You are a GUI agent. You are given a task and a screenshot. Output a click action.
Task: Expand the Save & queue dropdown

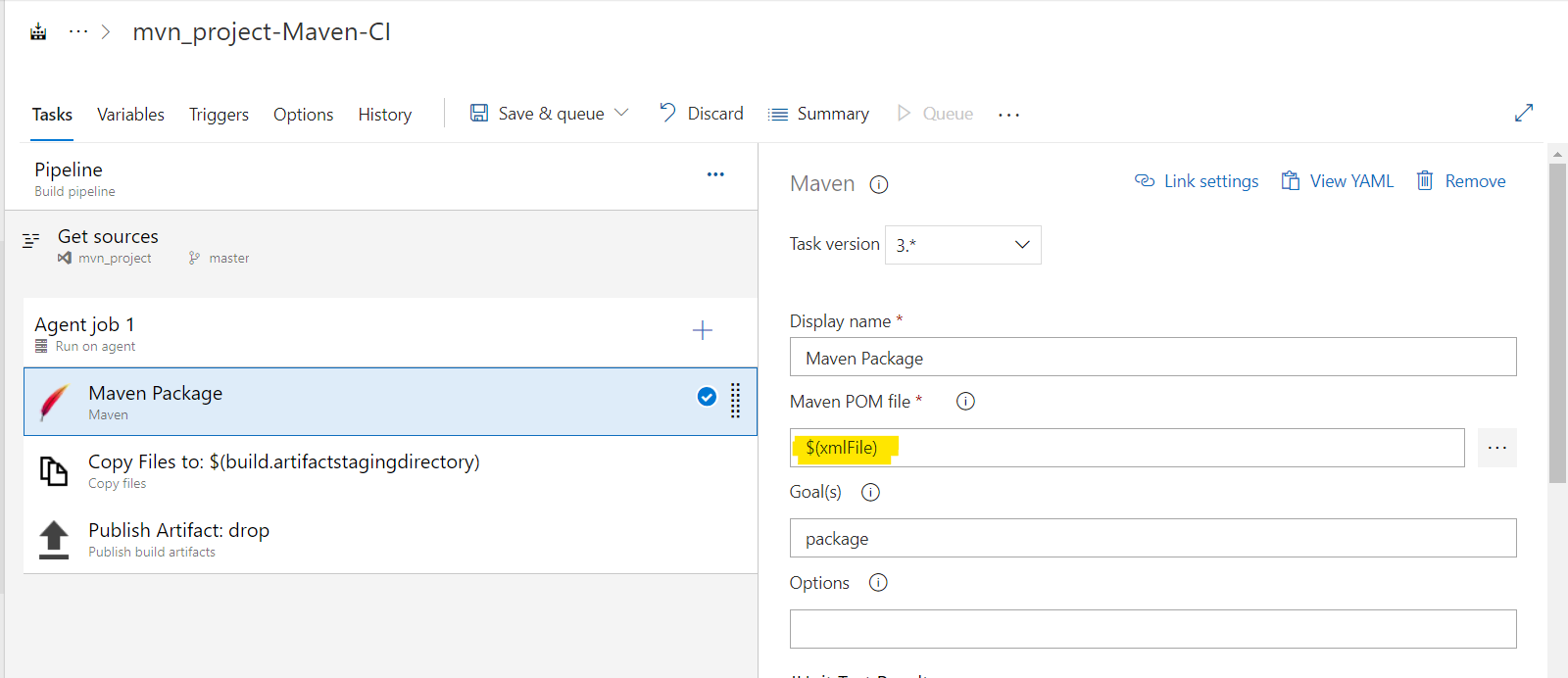(621, 114)
